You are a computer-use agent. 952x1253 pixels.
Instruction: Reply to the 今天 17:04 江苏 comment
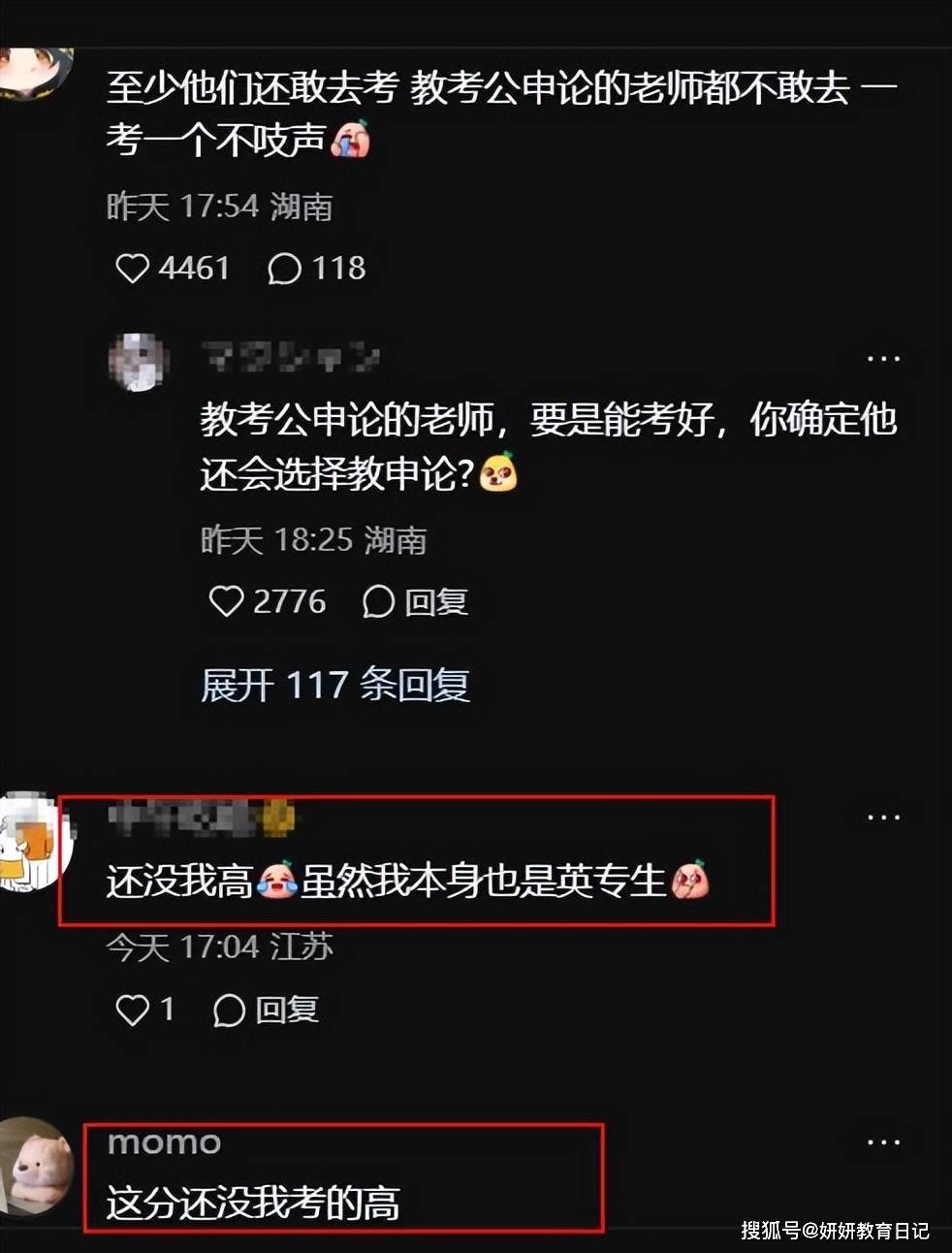[266, 1010]
